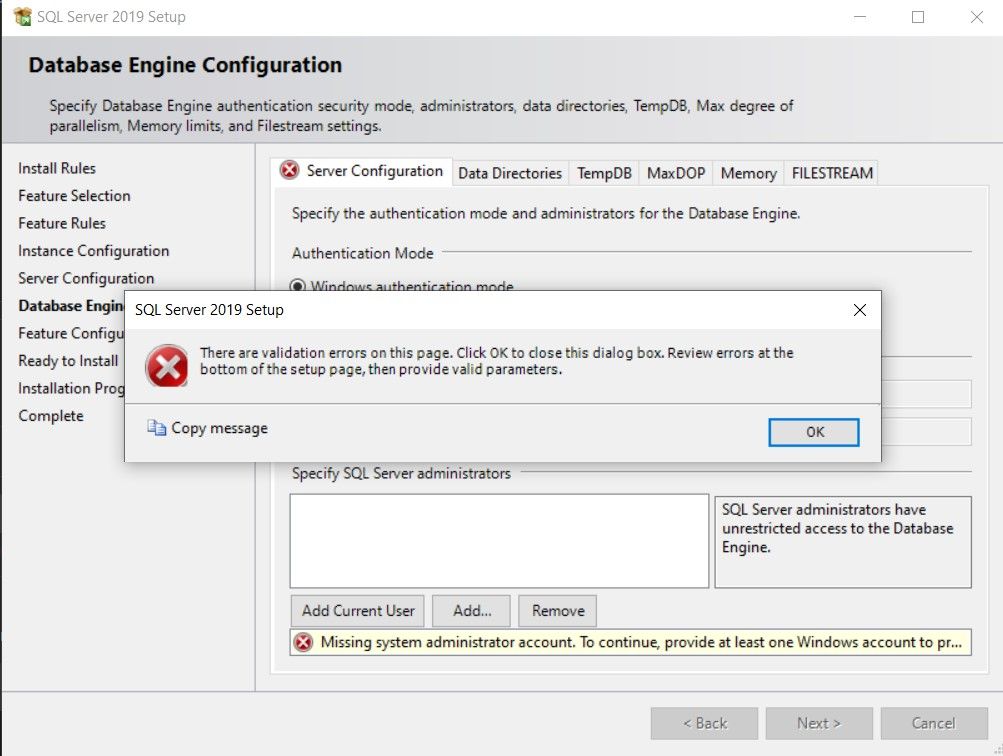The height and width of the screenshot is (756, 1003).
Task: Select Instance Configuration in the steps list
Action: (x=93, y=251)
